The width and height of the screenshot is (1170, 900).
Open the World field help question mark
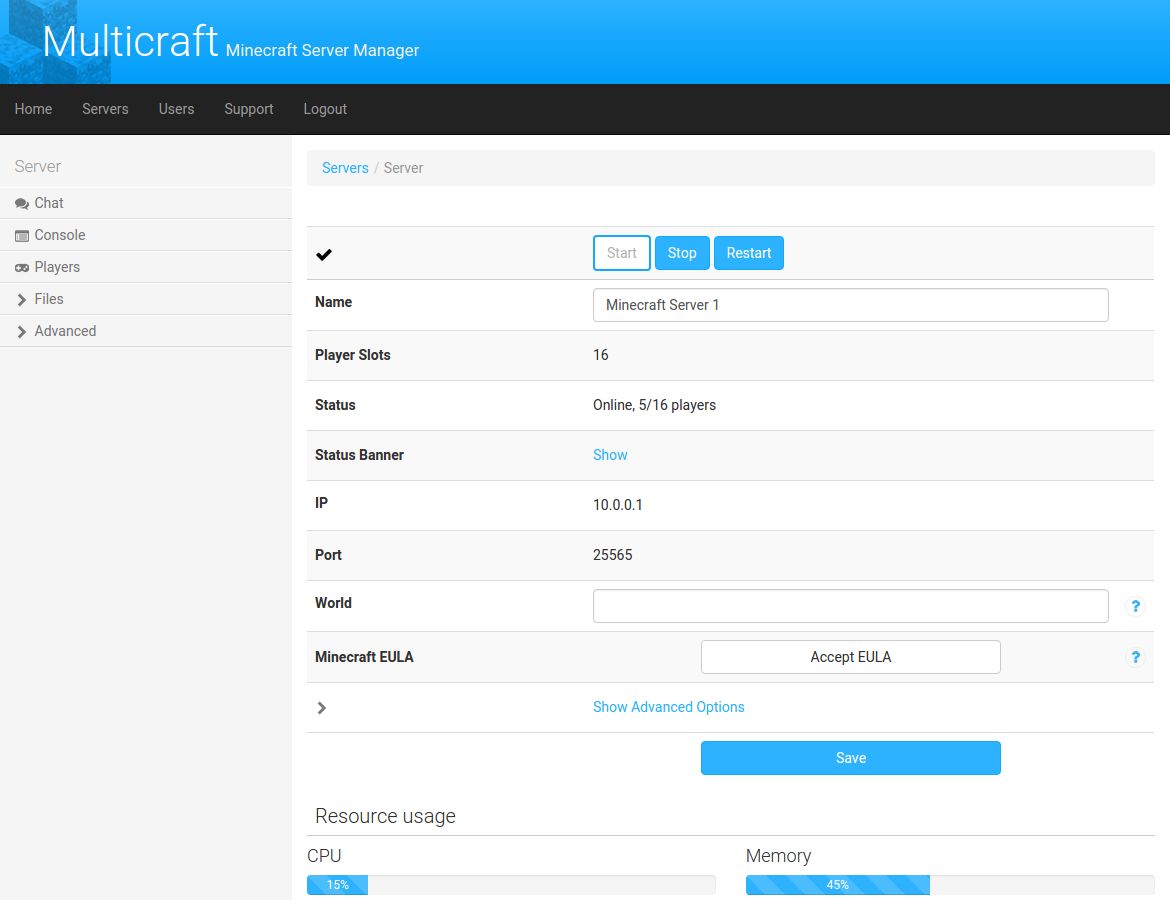[x=1135, y=606]
